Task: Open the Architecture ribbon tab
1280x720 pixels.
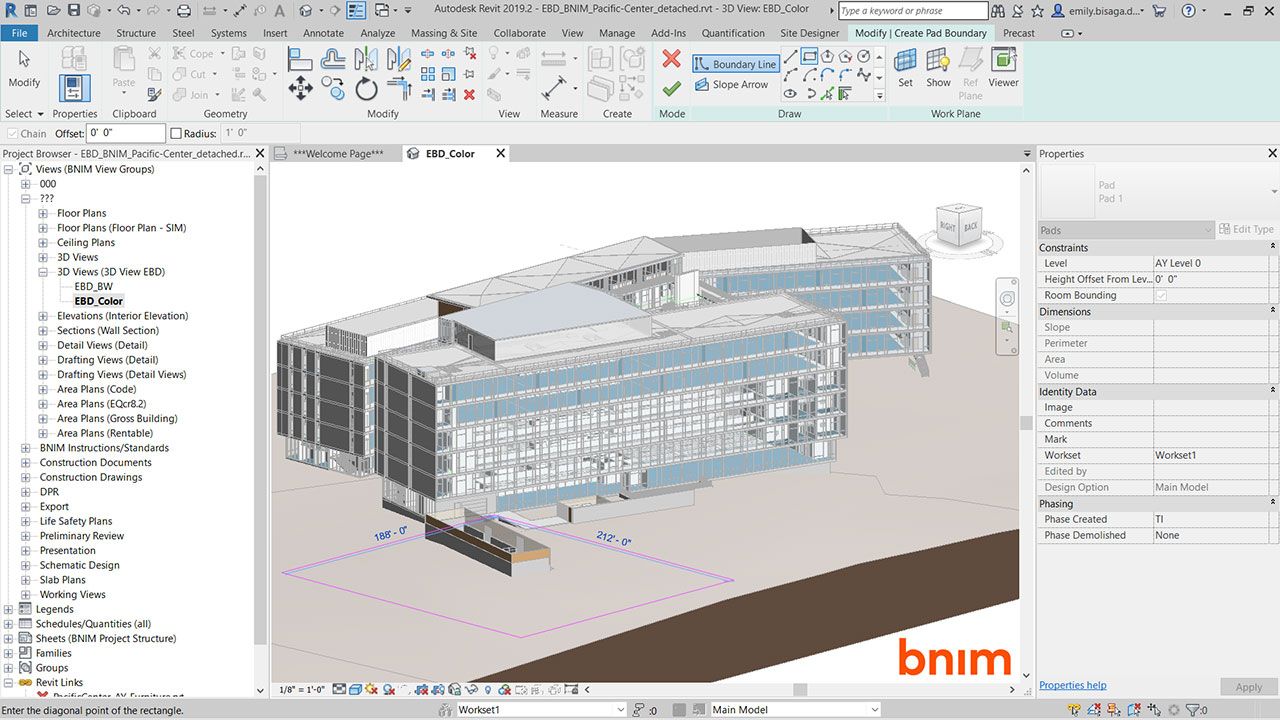Action: (73, 33)
